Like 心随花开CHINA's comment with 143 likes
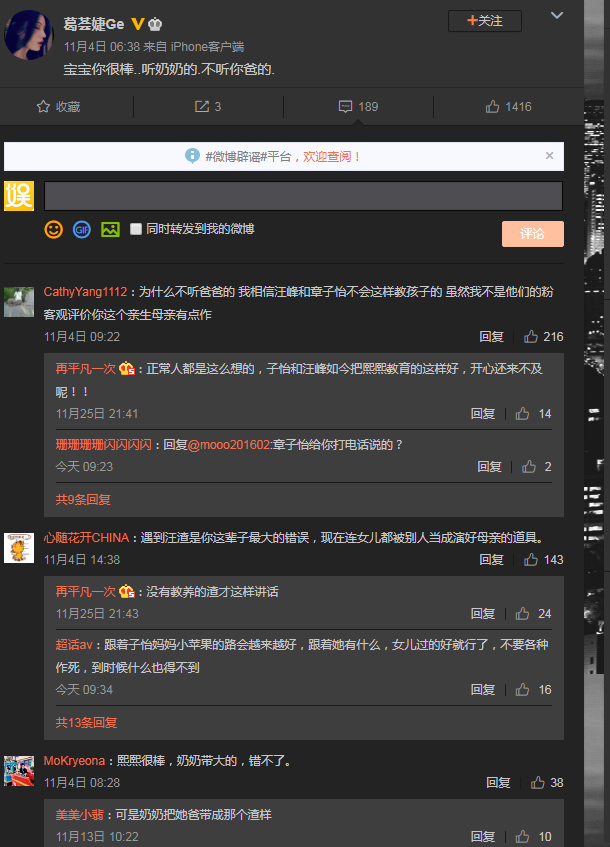The height and width of the screenshot is (847, 610). pyautogui.click(x=531, y=560)
